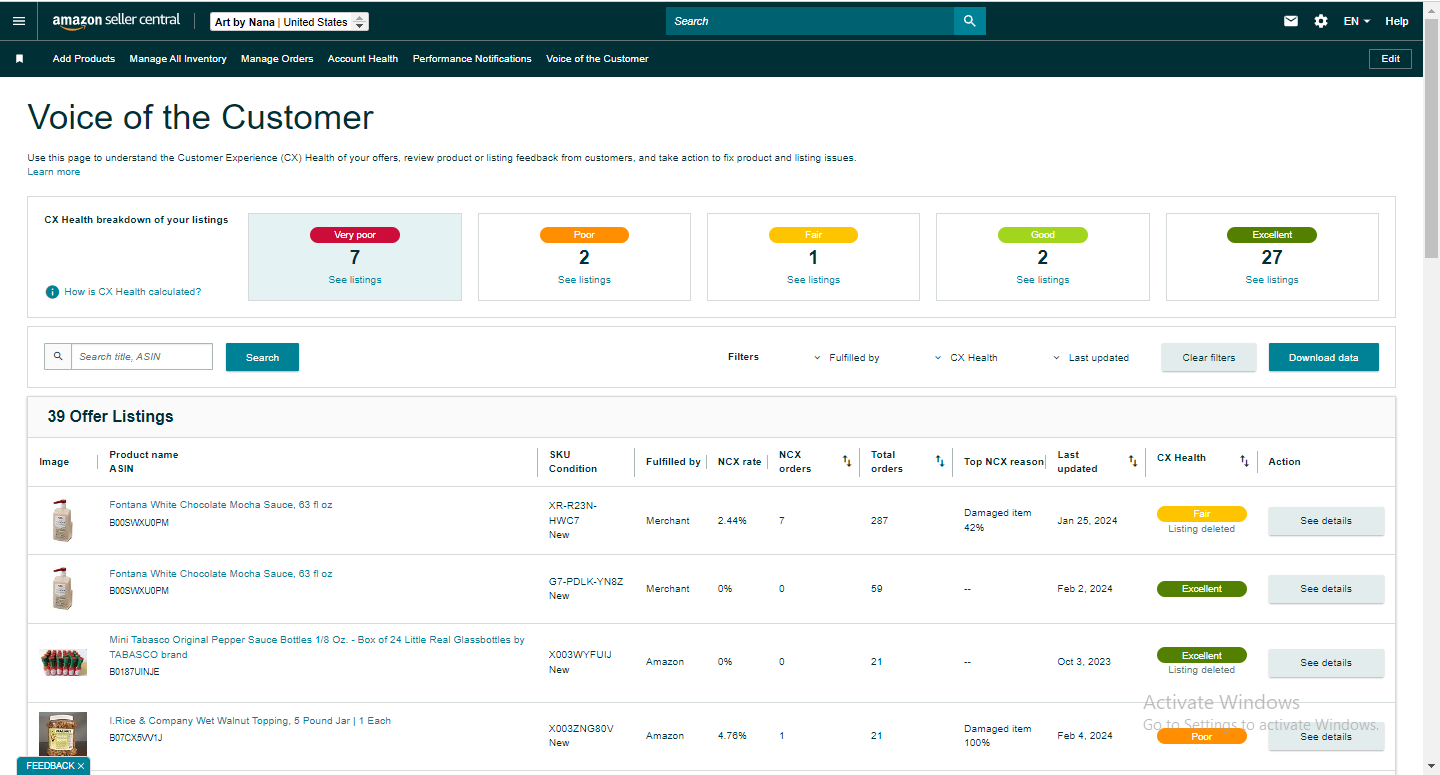Go to Add Products
The width and height of the screenshot is (1440, 775).
[84, 59]
